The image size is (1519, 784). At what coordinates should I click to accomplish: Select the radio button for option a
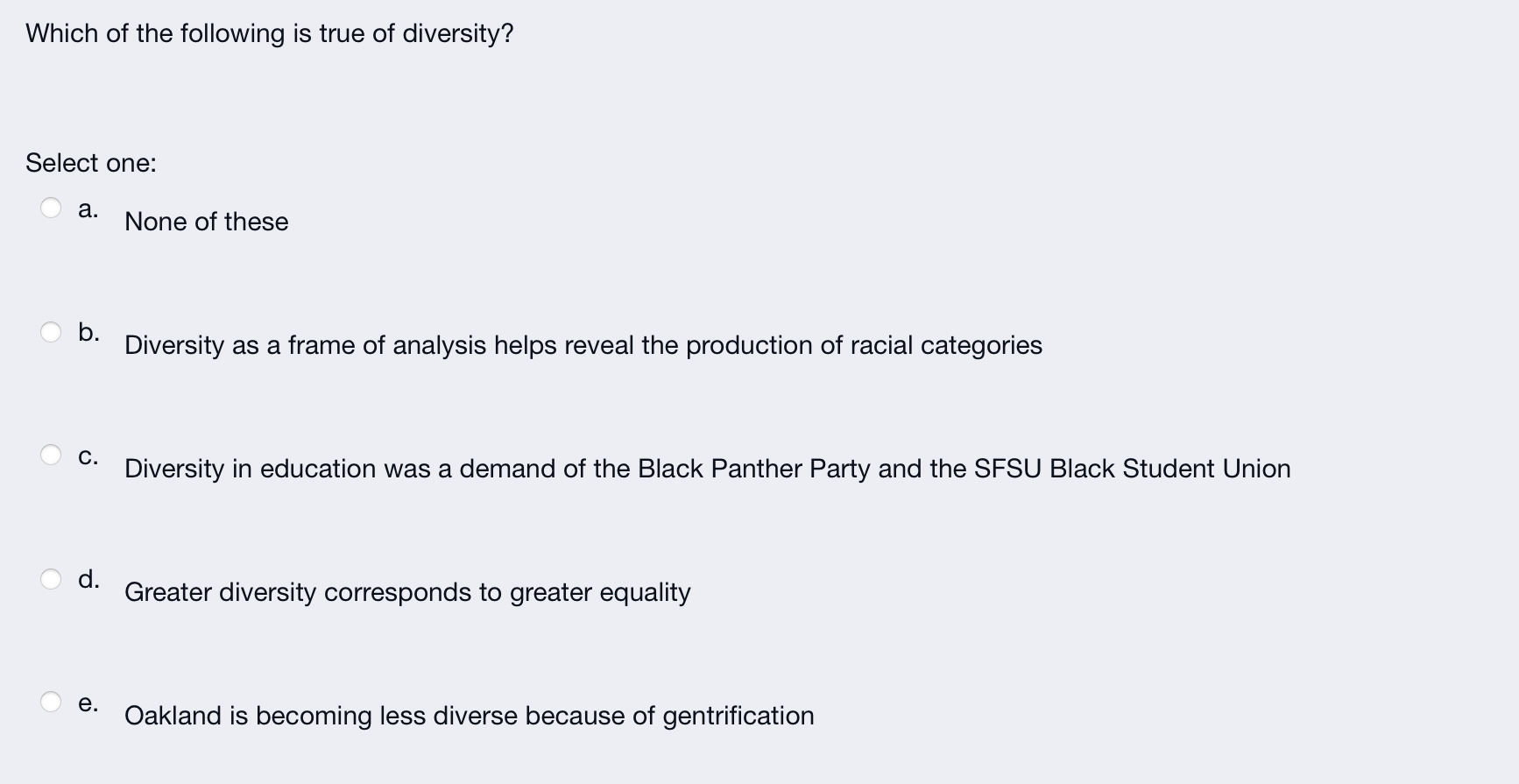click(x=51, y=208)
